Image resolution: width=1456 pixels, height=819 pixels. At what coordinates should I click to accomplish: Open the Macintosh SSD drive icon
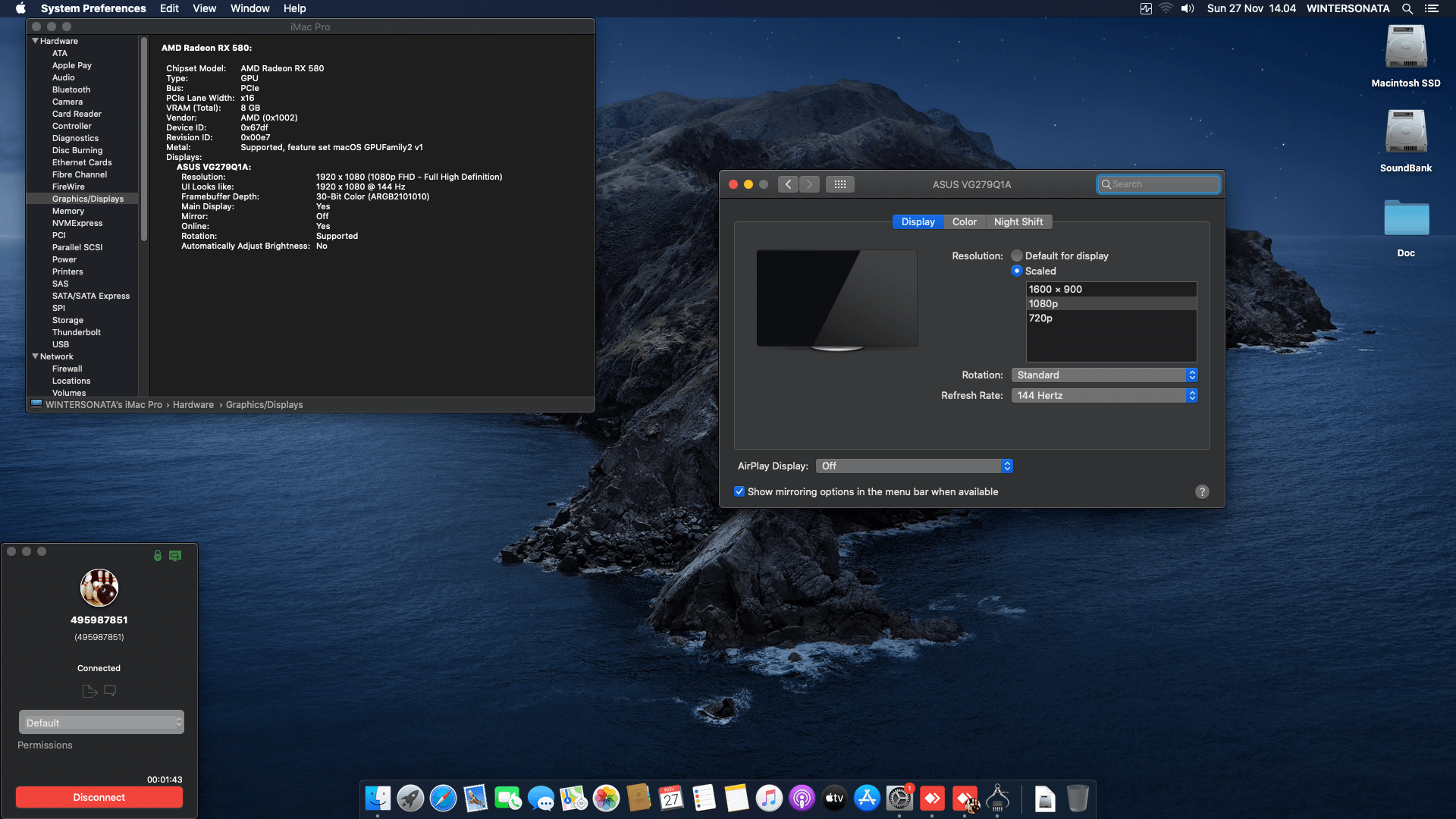1405,49
